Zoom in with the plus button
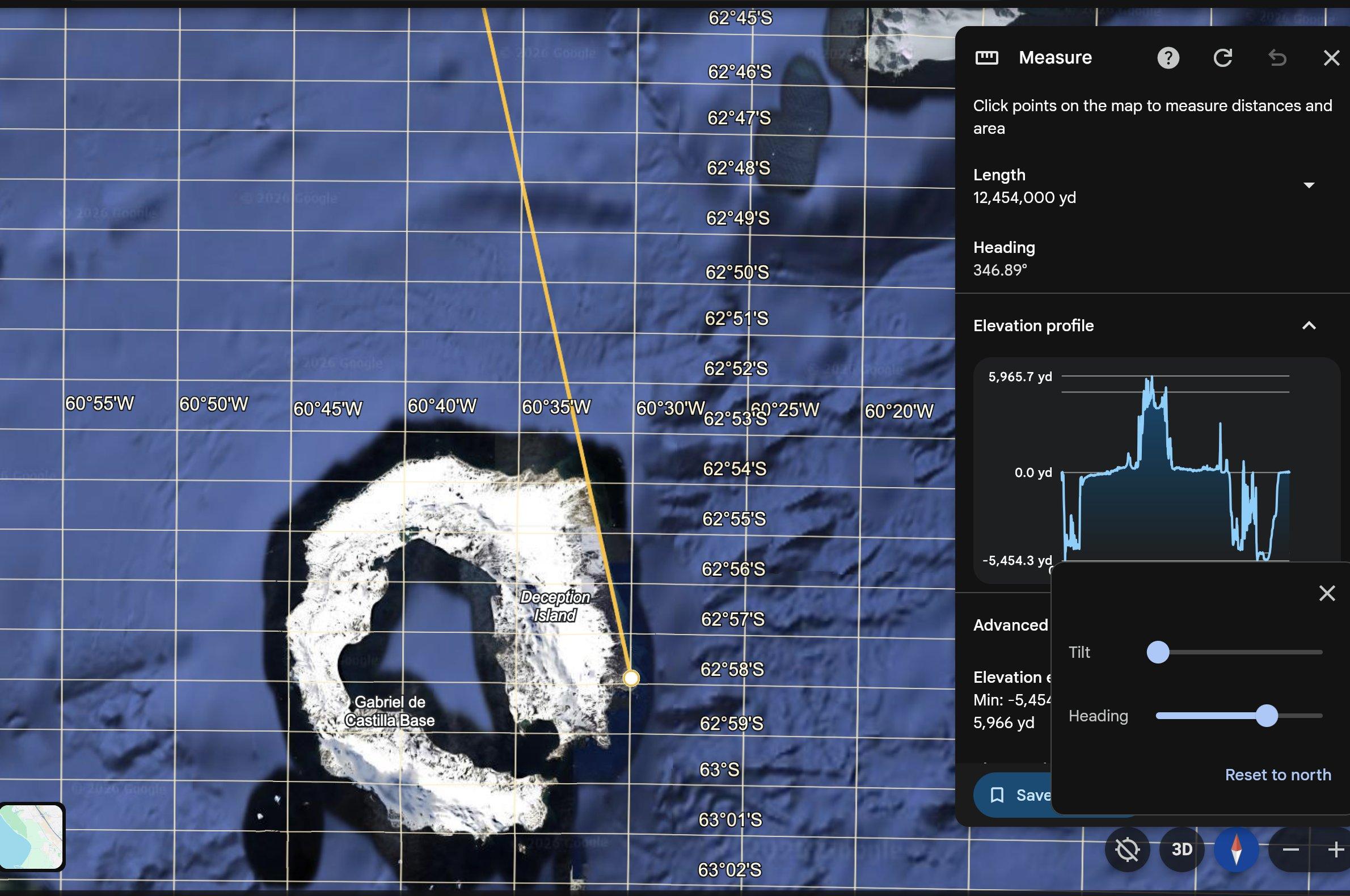 click(x=1336, y=849)
